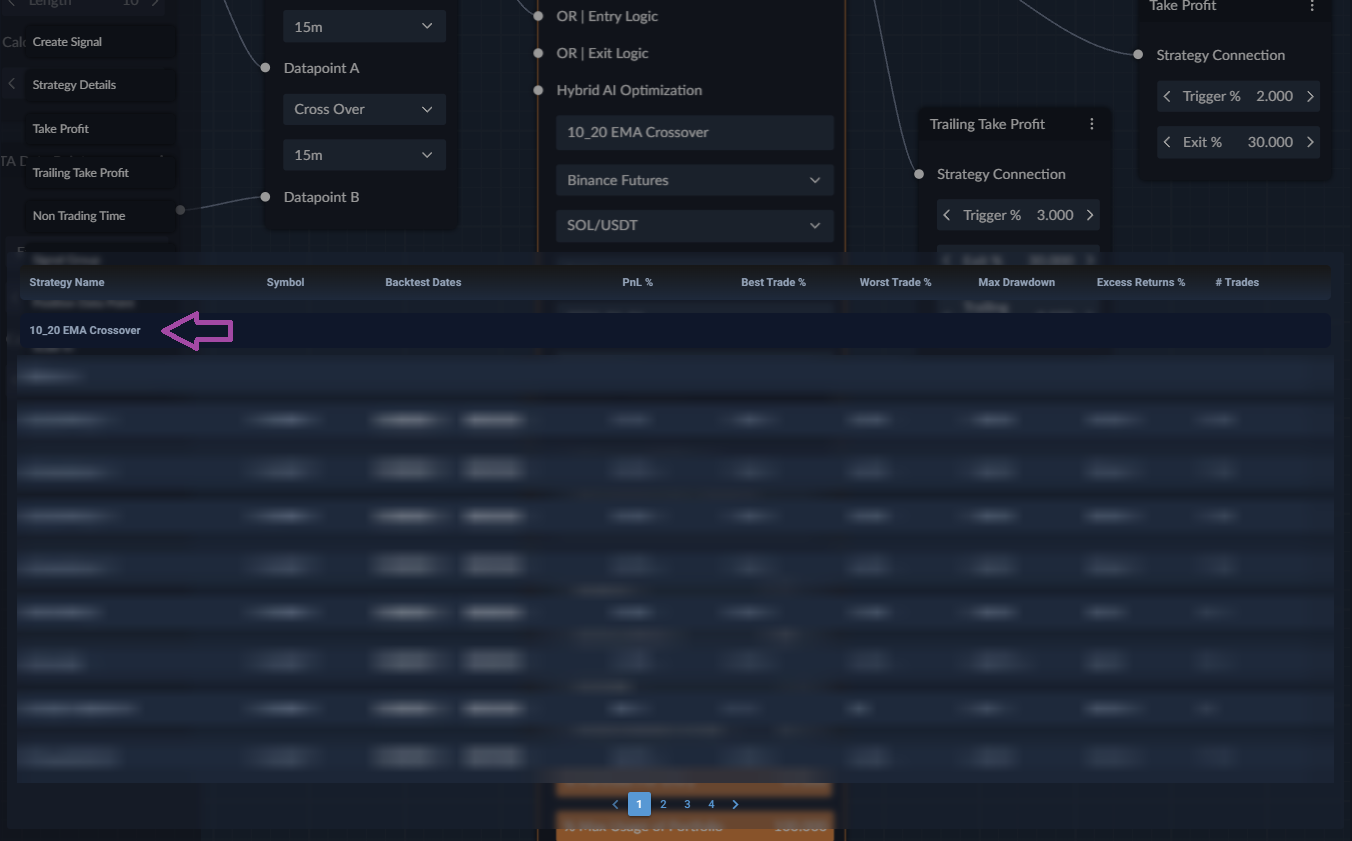Increase Trailing Take Profit Trigger % value
The image size is (1352, 841).
click(1090, 215)
